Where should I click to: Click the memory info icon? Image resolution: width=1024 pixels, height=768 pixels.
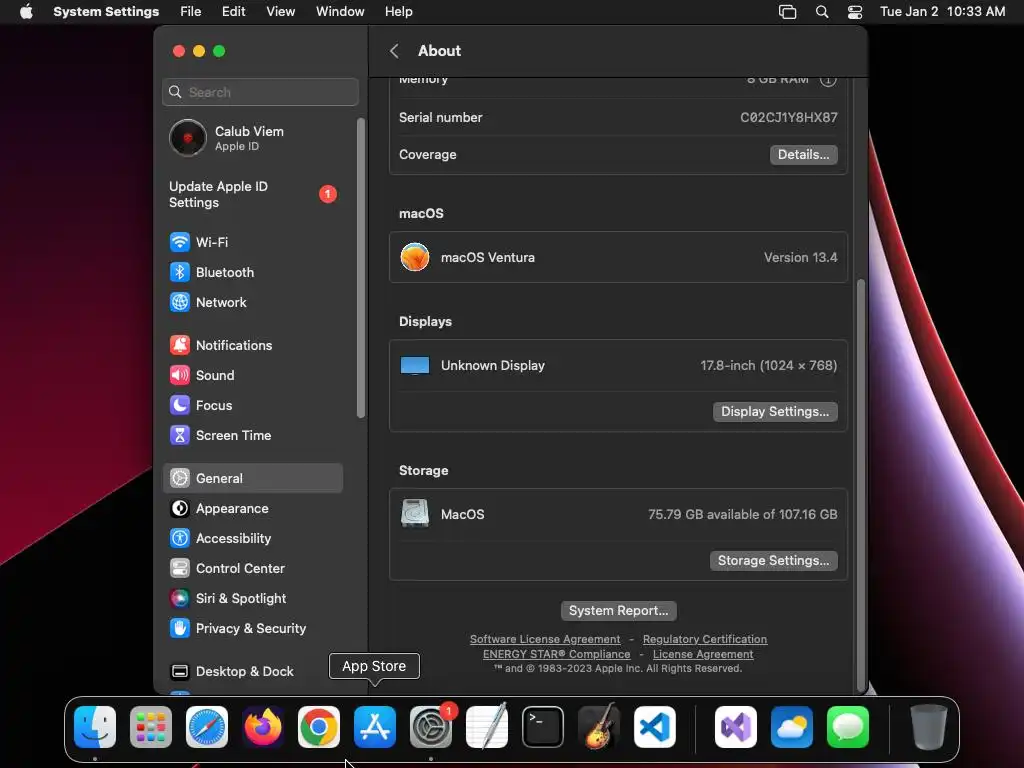click(828, 80)
